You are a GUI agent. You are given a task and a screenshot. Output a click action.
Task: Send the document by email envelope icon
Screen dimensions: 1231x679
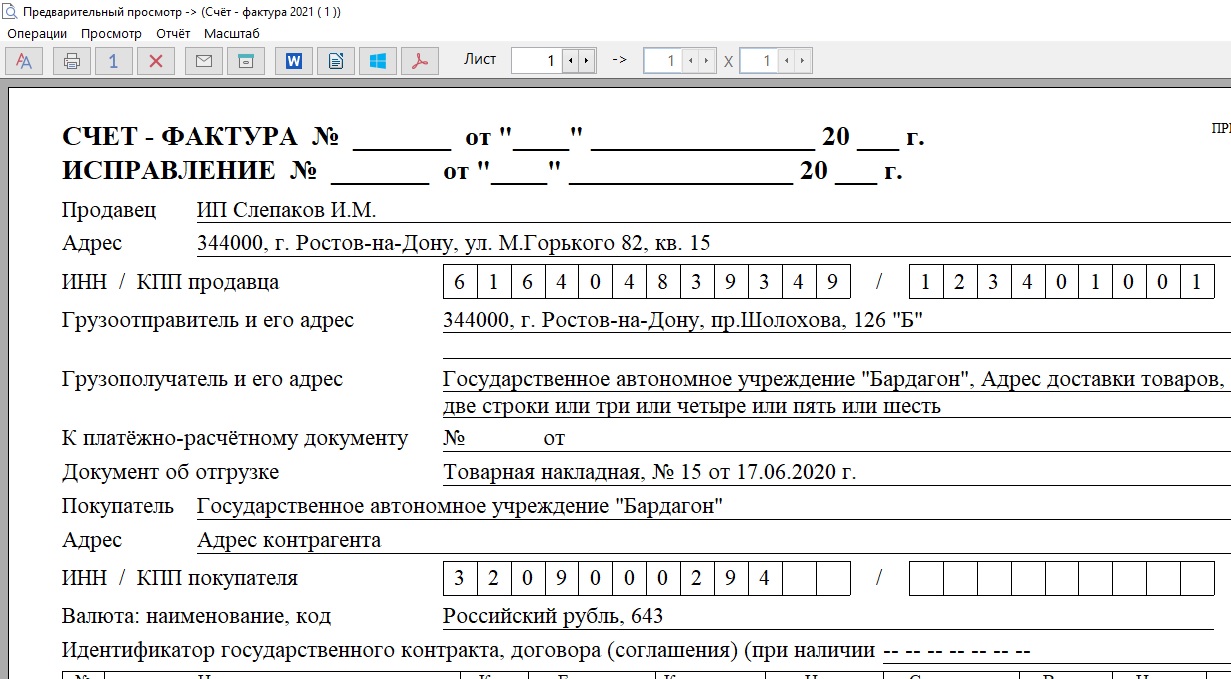(x=204, y=61)
